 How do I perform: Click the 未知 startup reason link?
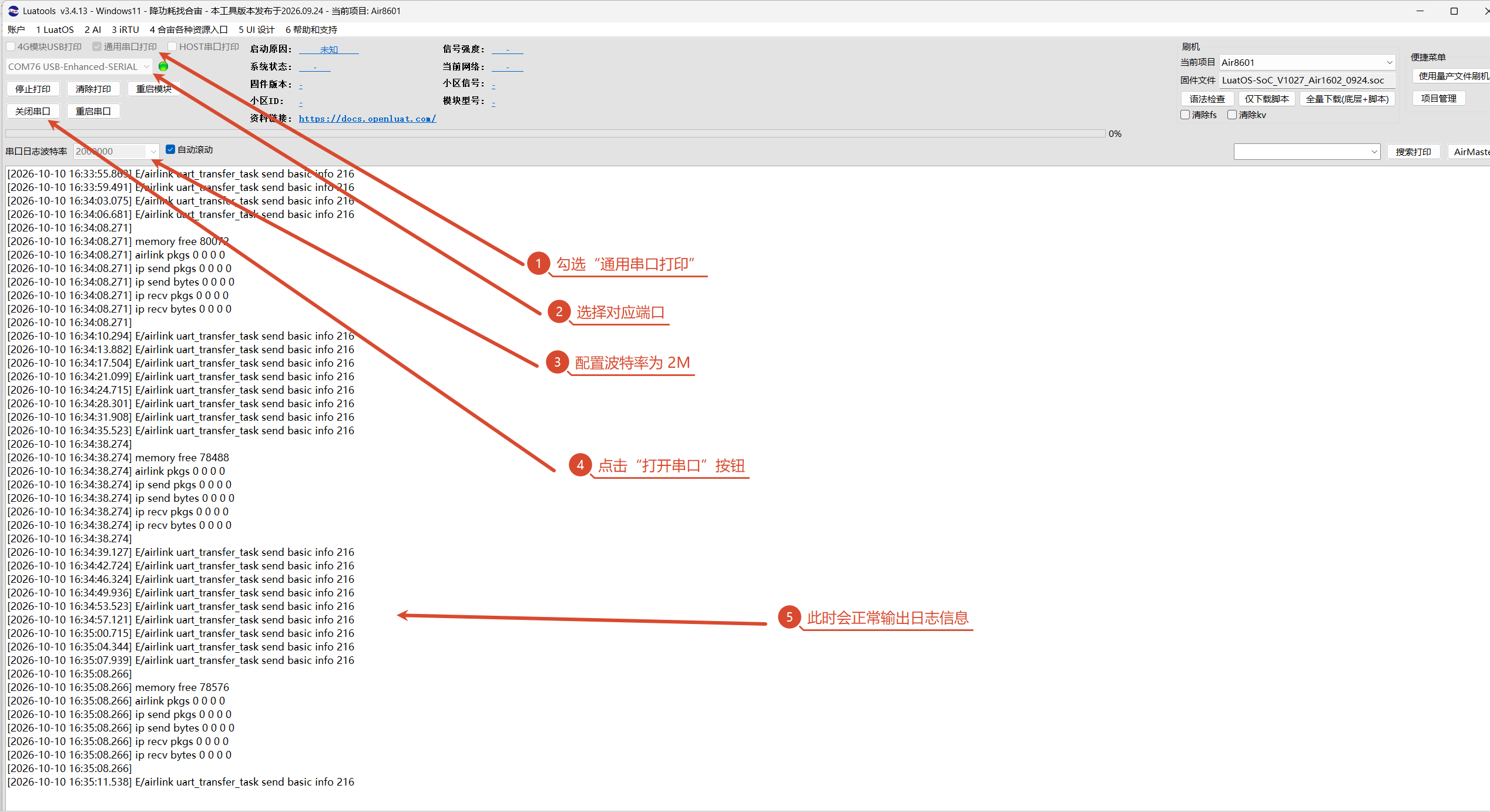click(329, 49)
